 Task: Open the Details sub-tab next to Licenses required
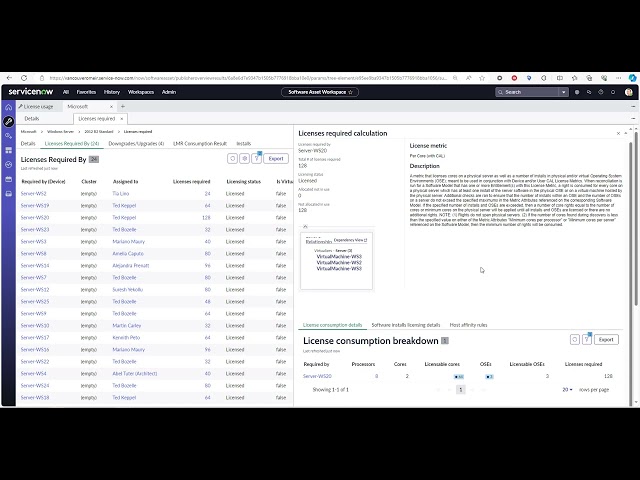click(x=31, y=119)
